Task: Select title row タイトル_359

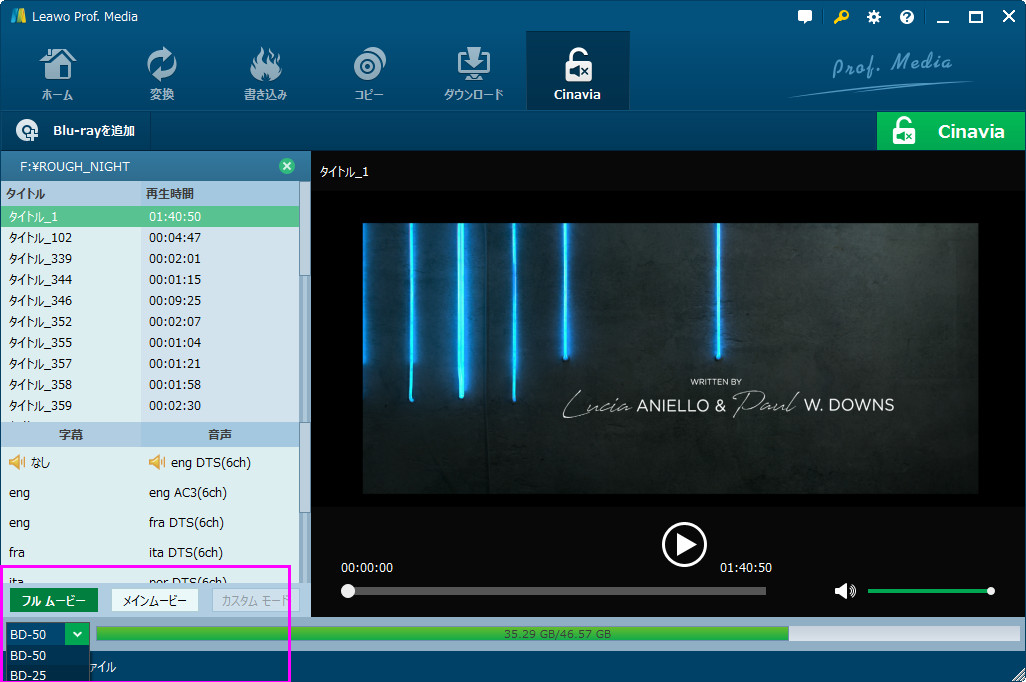Action: (x=150, y=405)
